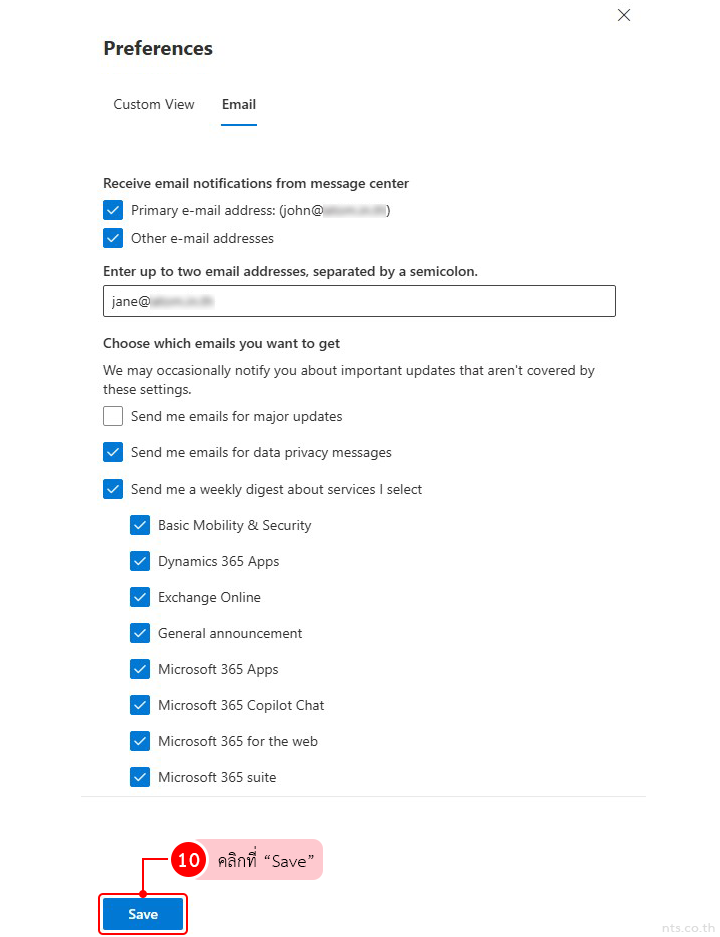
Task: Uncheck Primary e-mail address checkbox
Action: tap(113, 210)
